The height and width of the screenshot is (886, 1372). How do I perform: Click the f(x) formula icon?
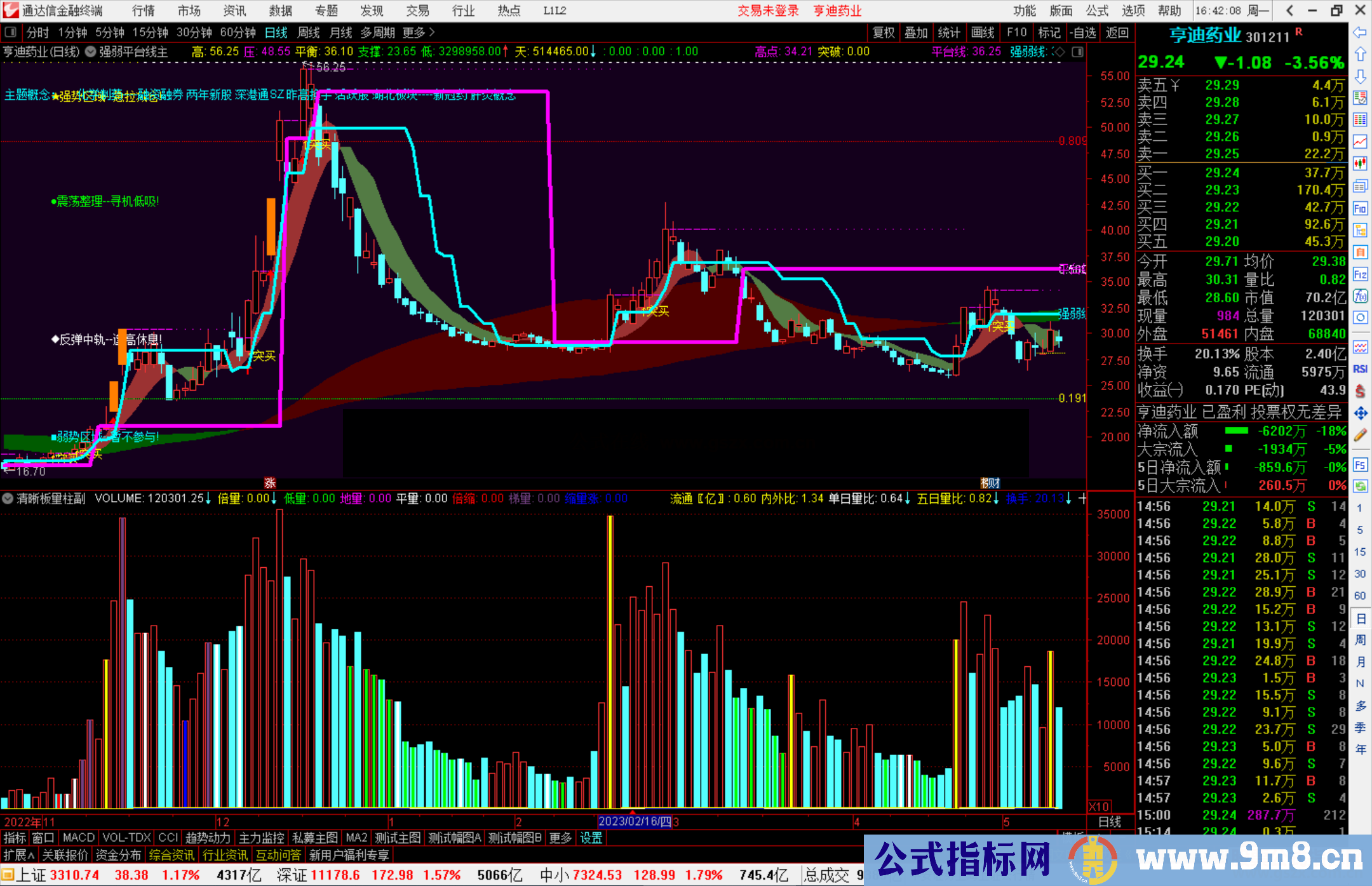click(1360, 296)
